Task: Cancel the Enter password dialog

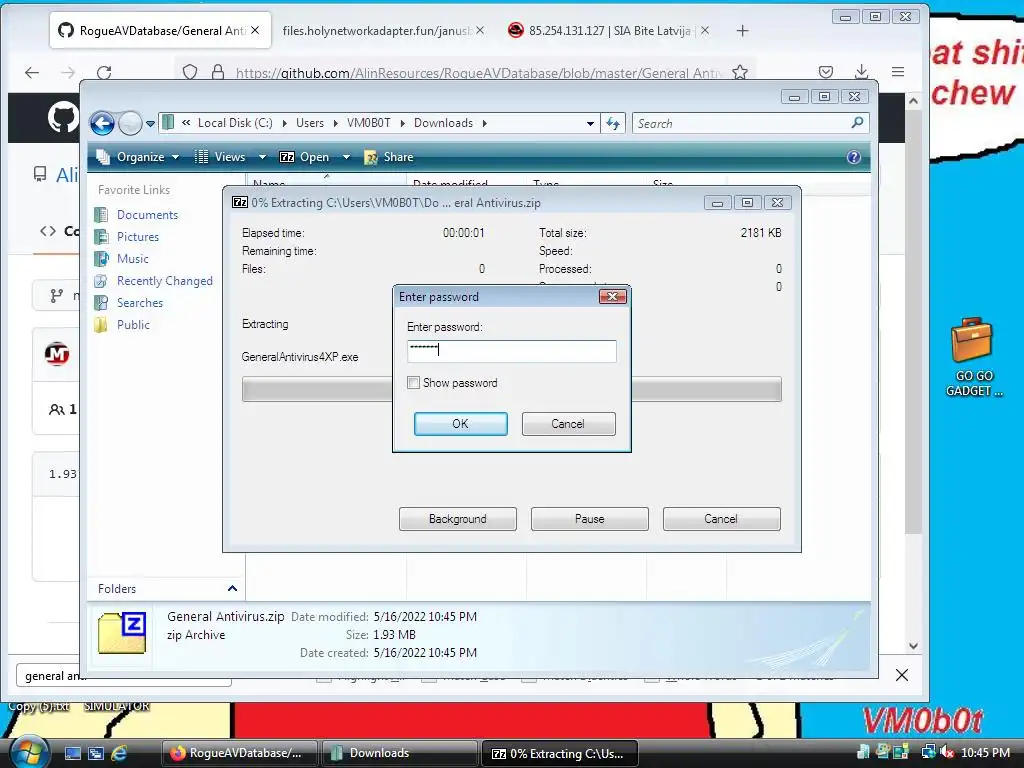Action: [568, 423]
